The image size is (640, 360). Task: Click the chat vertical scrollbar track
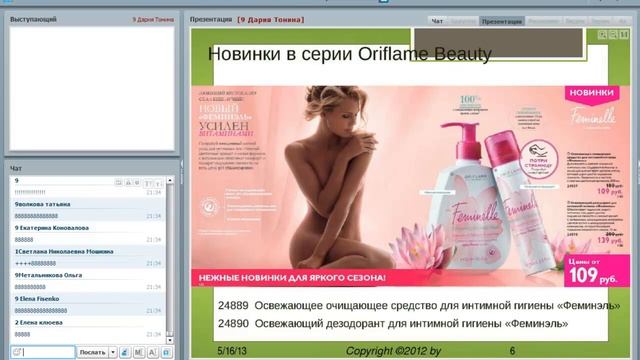tap(170, 260)
